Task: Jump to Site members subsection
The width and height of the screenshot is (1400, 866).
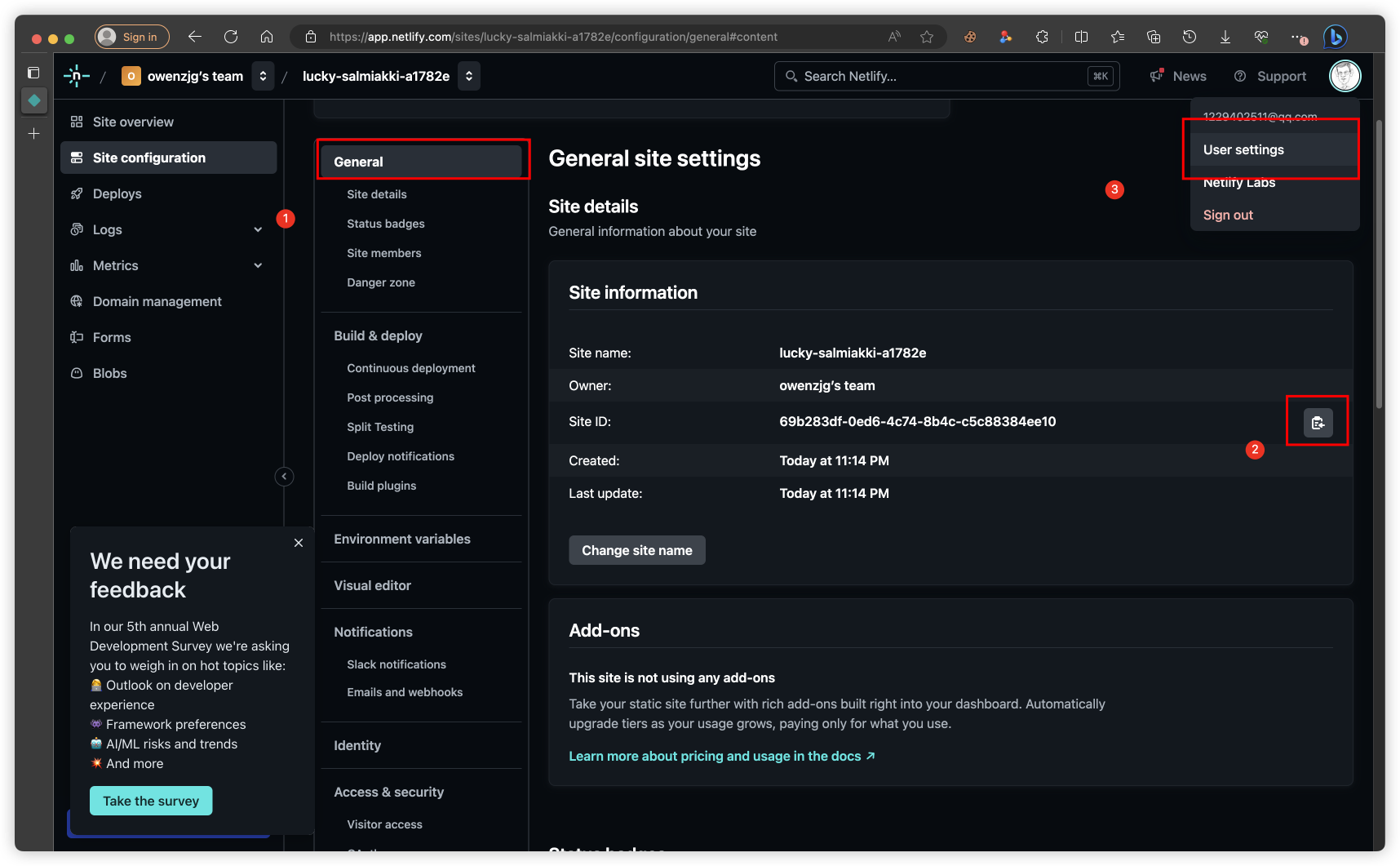Action: pos(383,253)
